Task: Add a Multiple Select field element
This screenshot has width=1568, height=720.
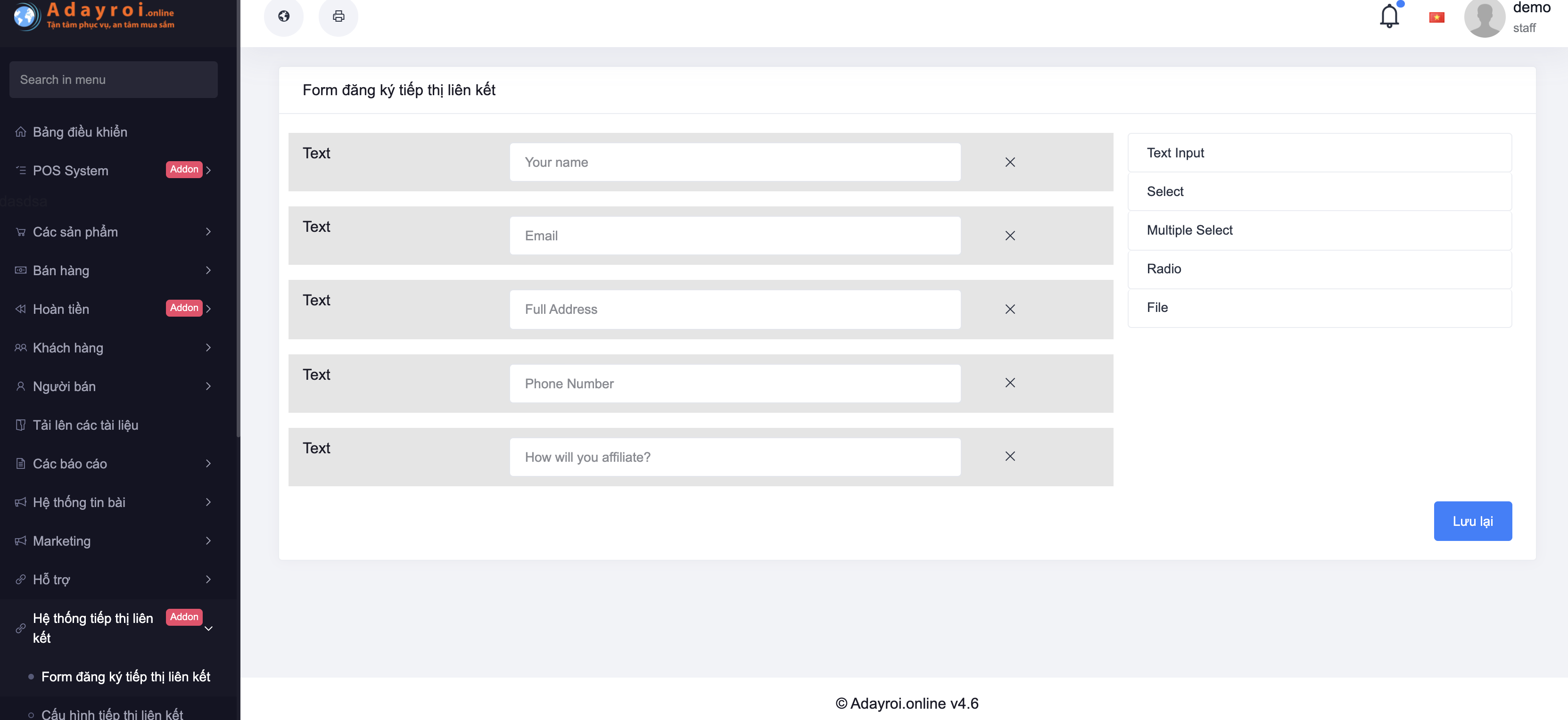Action: click(x=1319, y=230)
